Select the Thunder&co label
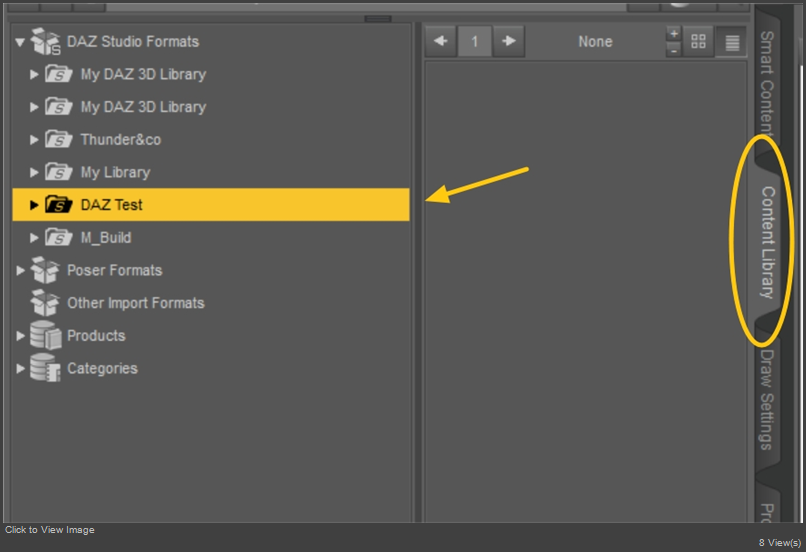Viewport: 806px width, 552px height. coord(121,140)
